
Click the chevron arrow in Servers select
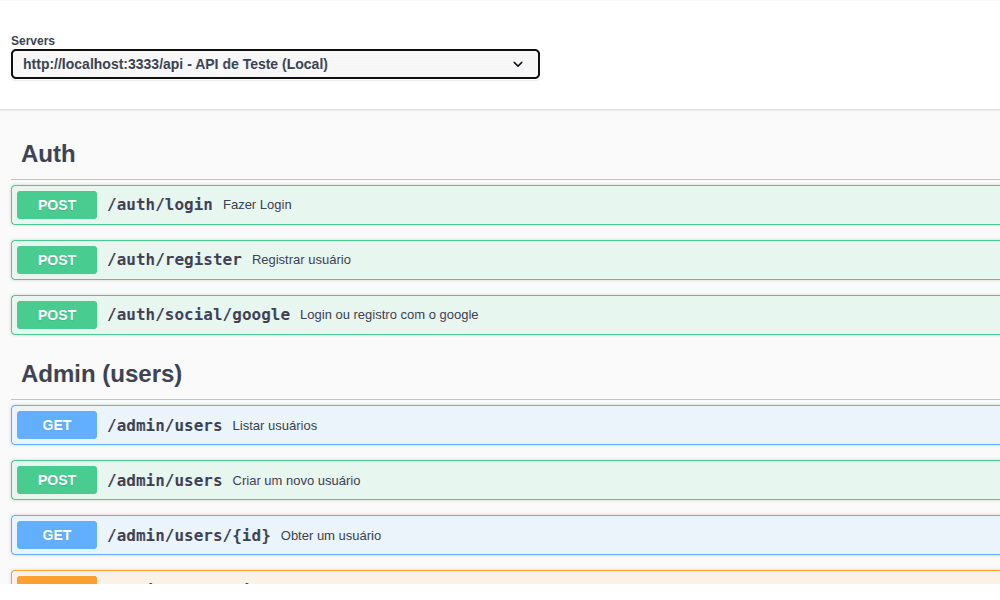pos(518,64)
